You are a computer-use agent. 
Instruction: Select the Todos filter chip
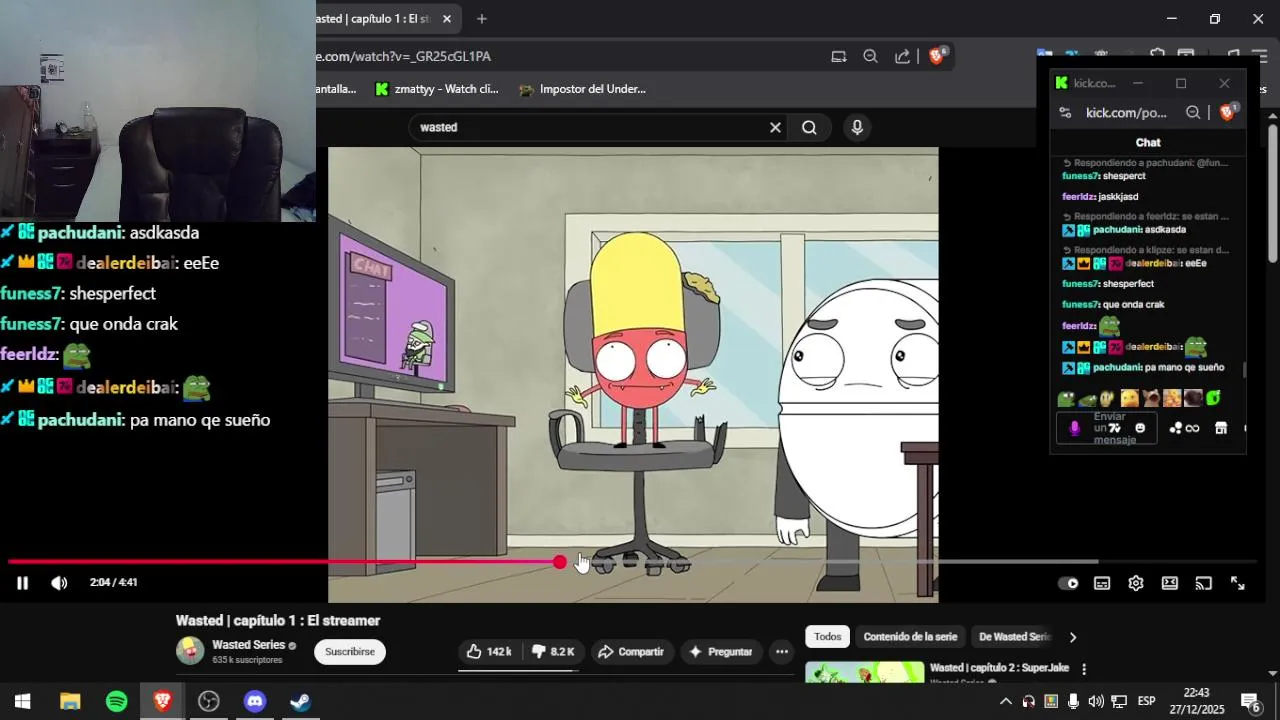point(827,637)
